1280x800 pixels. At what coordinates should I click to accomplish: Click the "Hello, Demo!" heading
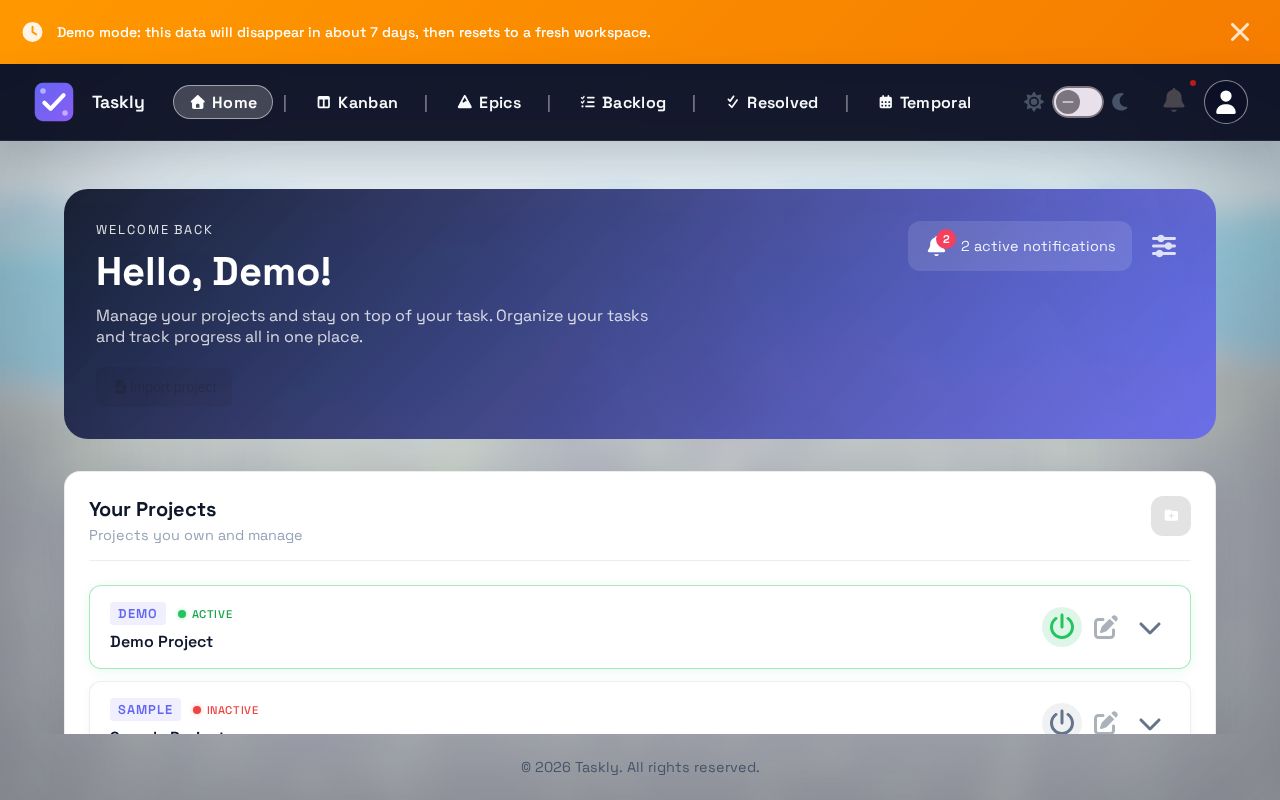214,272
